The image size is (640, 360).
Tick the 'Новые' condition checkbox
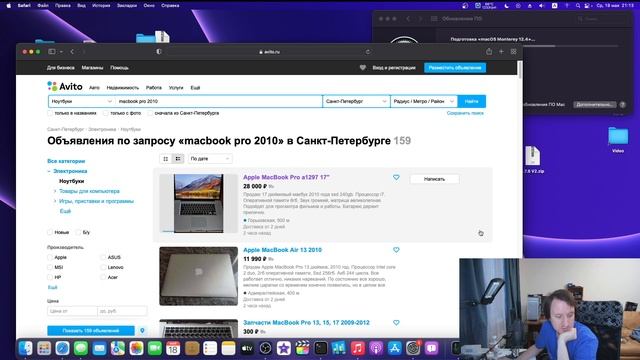[x=50, y=232]
